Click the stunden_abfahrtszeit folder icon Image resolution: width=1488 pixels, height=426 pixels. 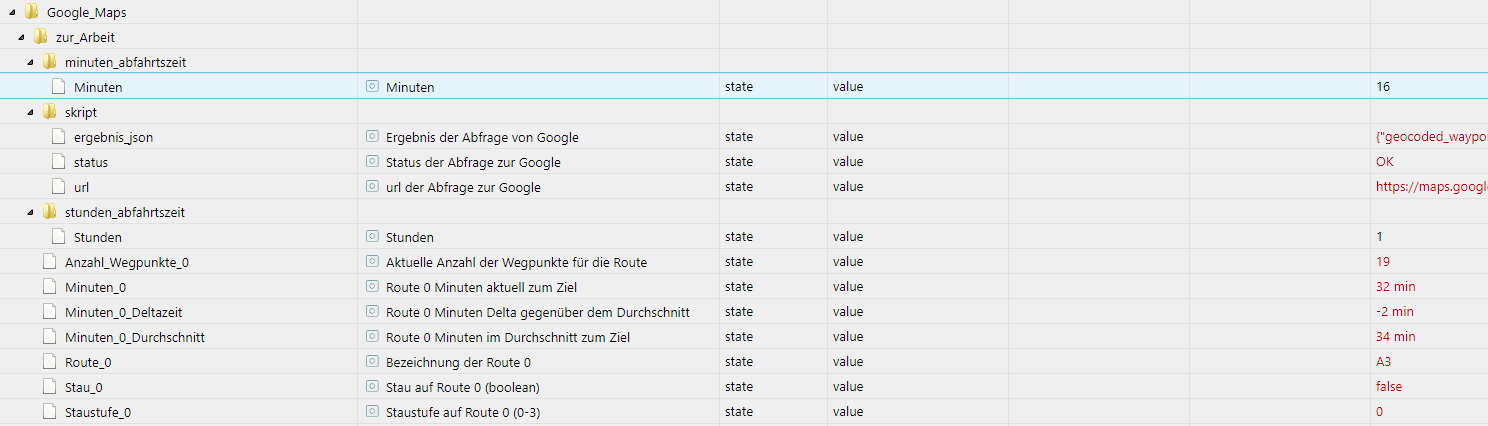point(50,212)
